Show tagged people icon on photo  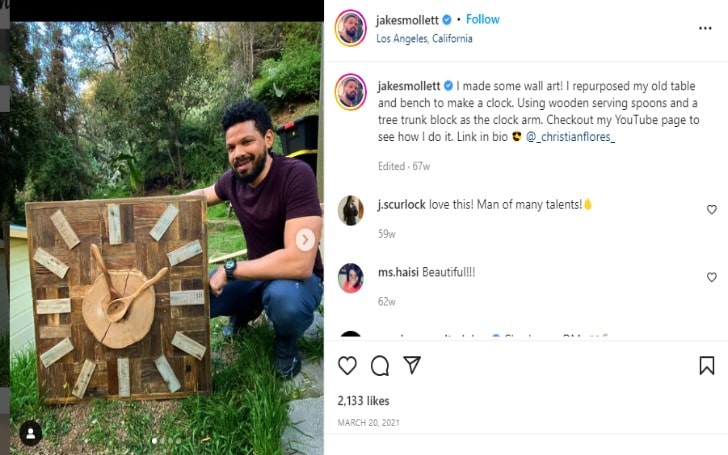click(x=31, y=432)
